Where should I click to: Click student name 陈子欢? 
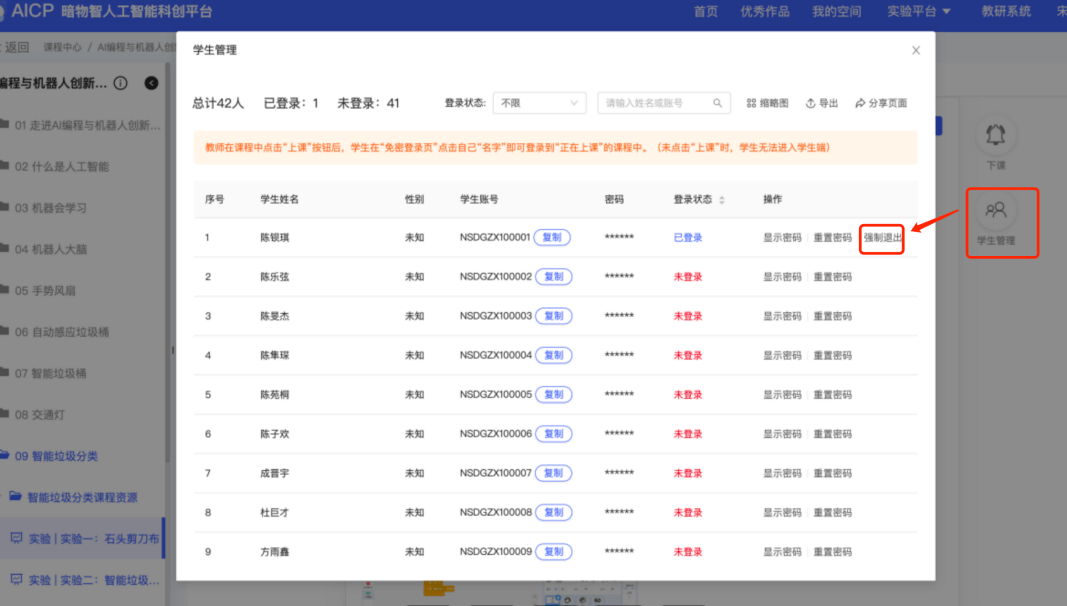pos(275,434)
